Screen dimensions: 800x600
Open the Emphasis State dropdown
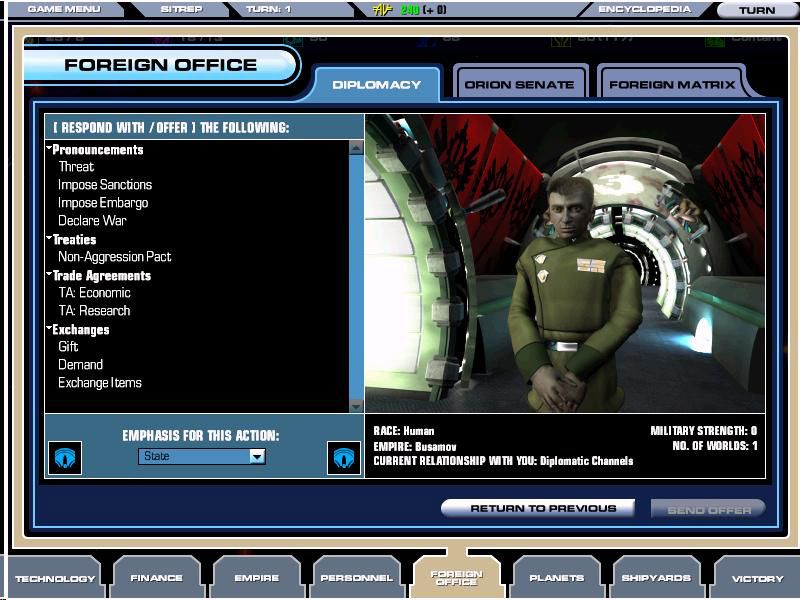[x=257, y=456]
